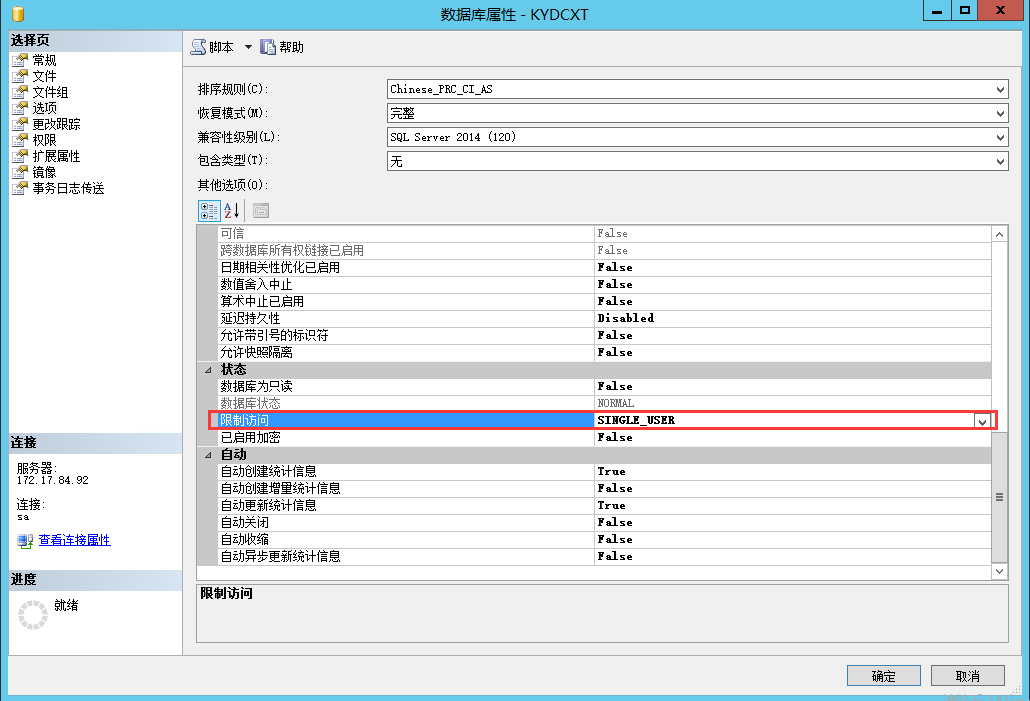Image resolution: width=1030 pixels, height=701 pixels.
Task: Click the Script (脚本) toolbar icon
Action: click(x=198, y=47)
